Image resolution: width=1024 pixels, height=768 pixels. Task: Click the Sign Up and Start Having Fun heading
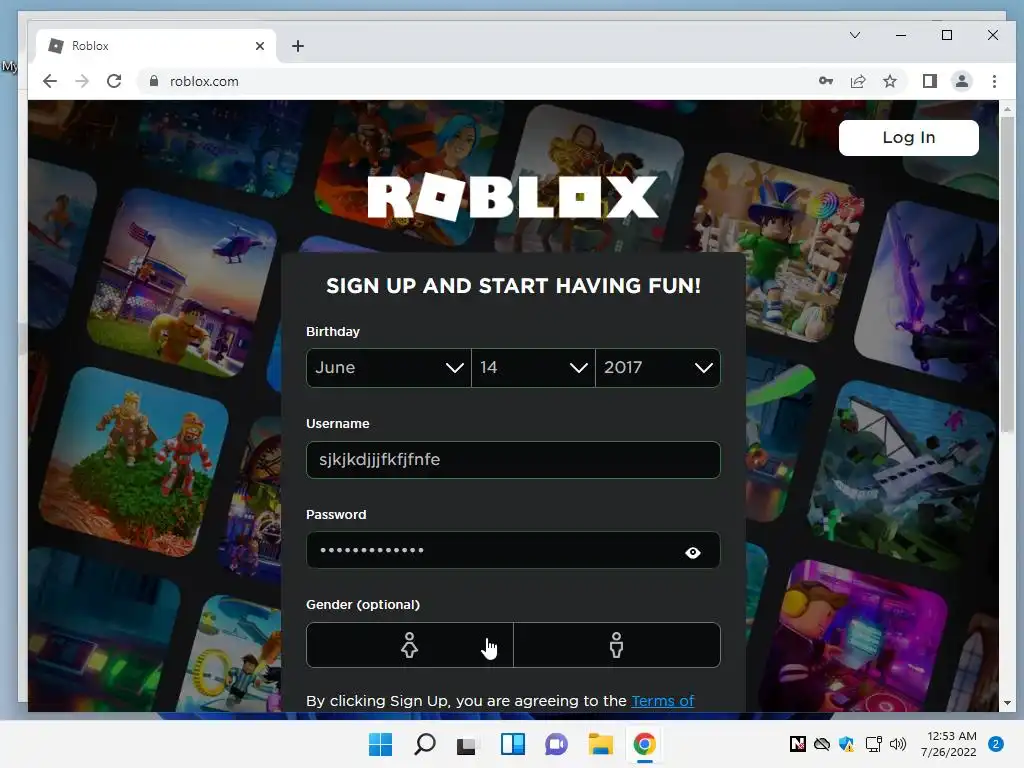point(513,286)
